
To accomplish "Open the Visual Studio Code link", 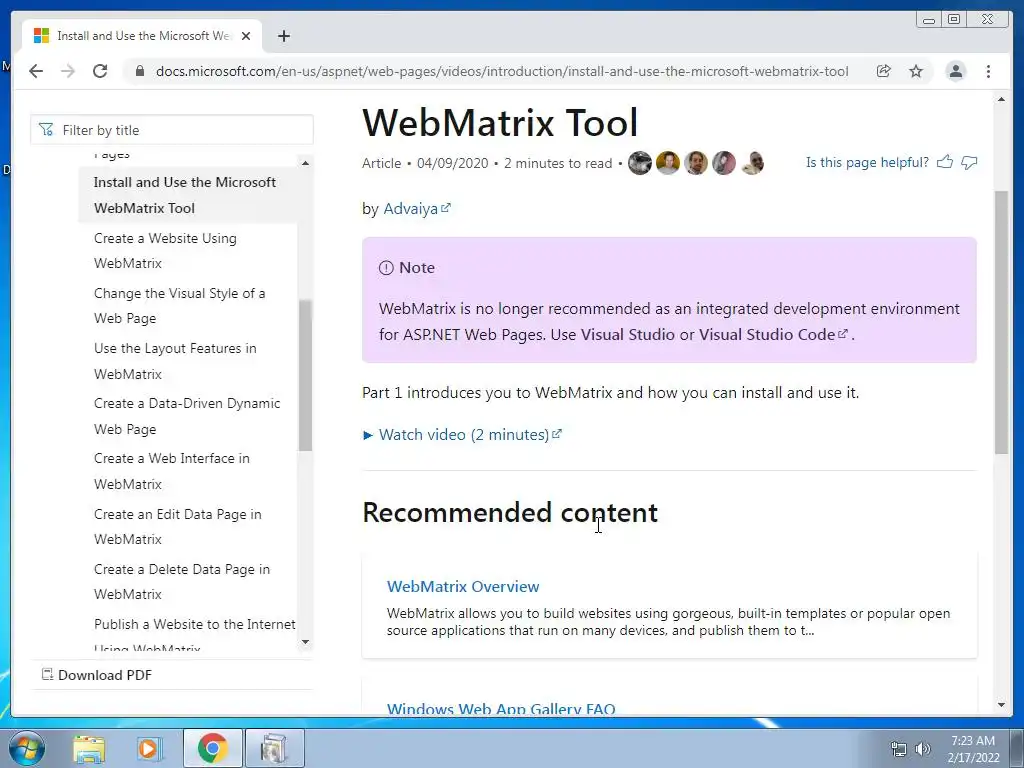I will (x=773, y=334).
